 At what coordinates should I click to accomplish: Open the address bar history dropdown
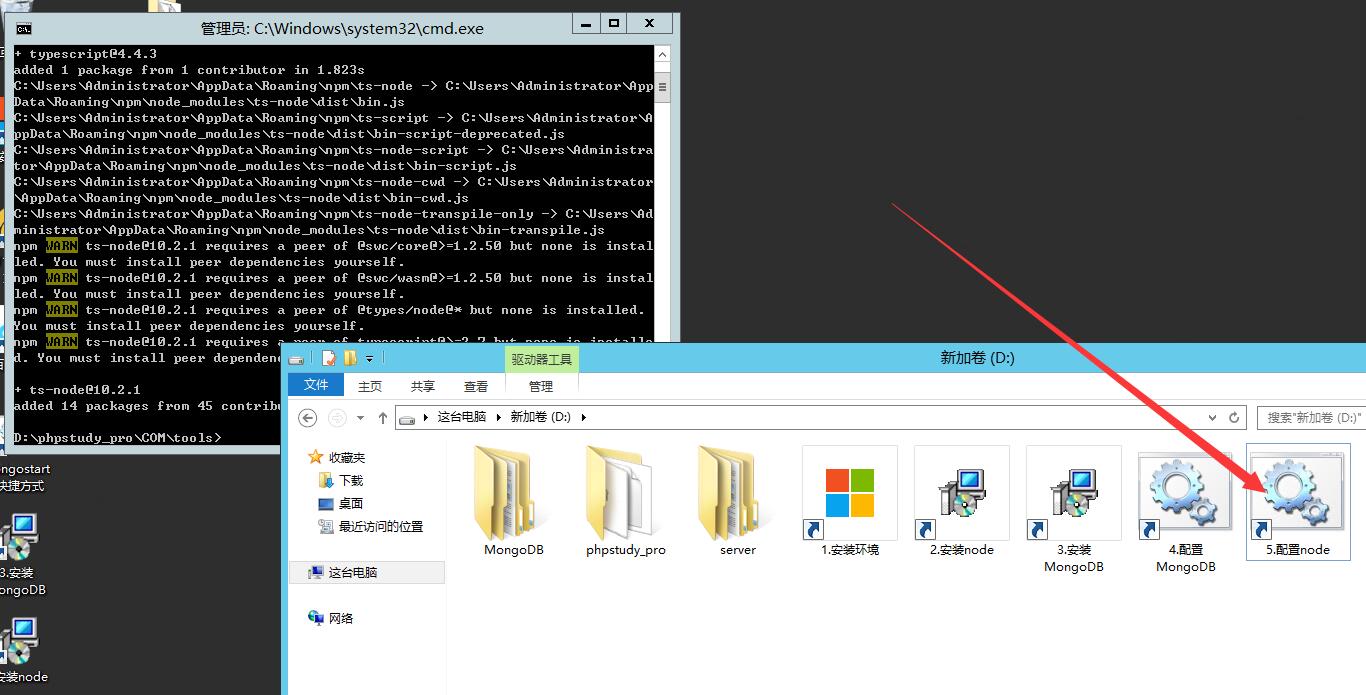[x=1214, y=417]
